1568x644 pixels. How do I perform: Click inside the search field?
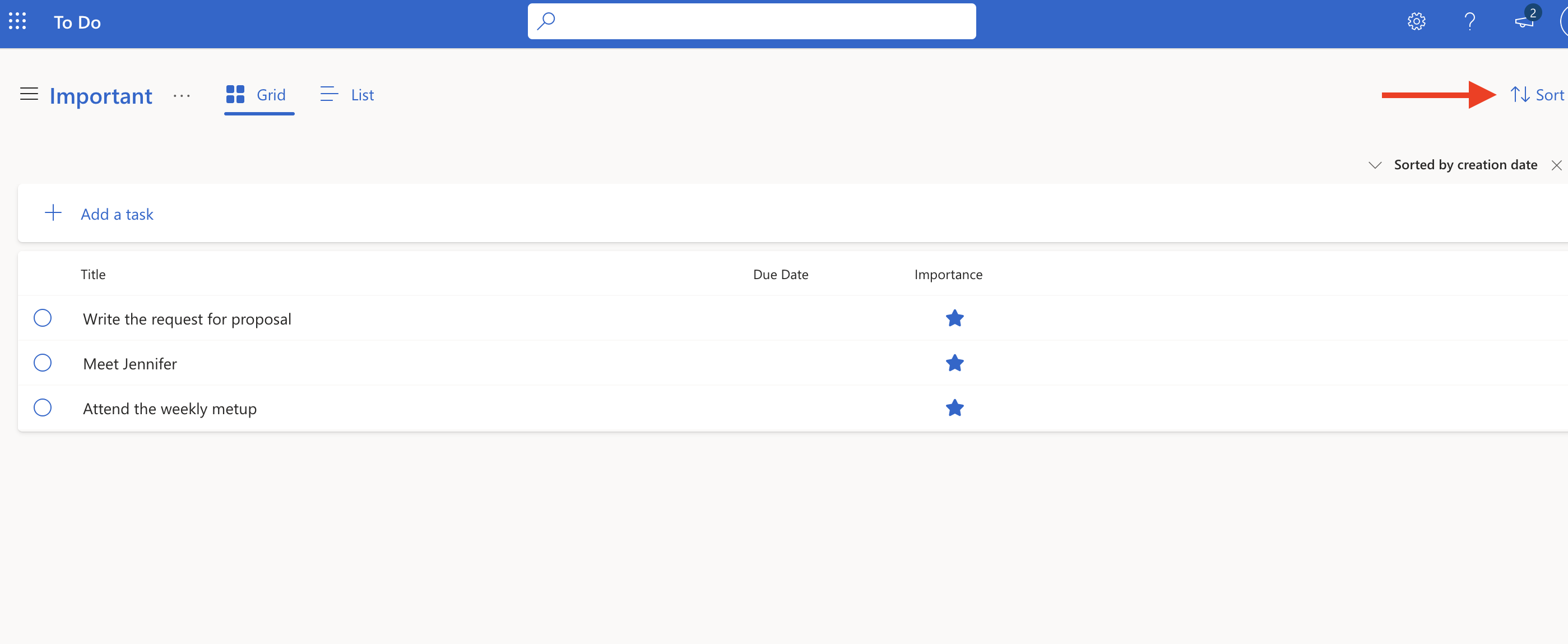pos(751,21)
